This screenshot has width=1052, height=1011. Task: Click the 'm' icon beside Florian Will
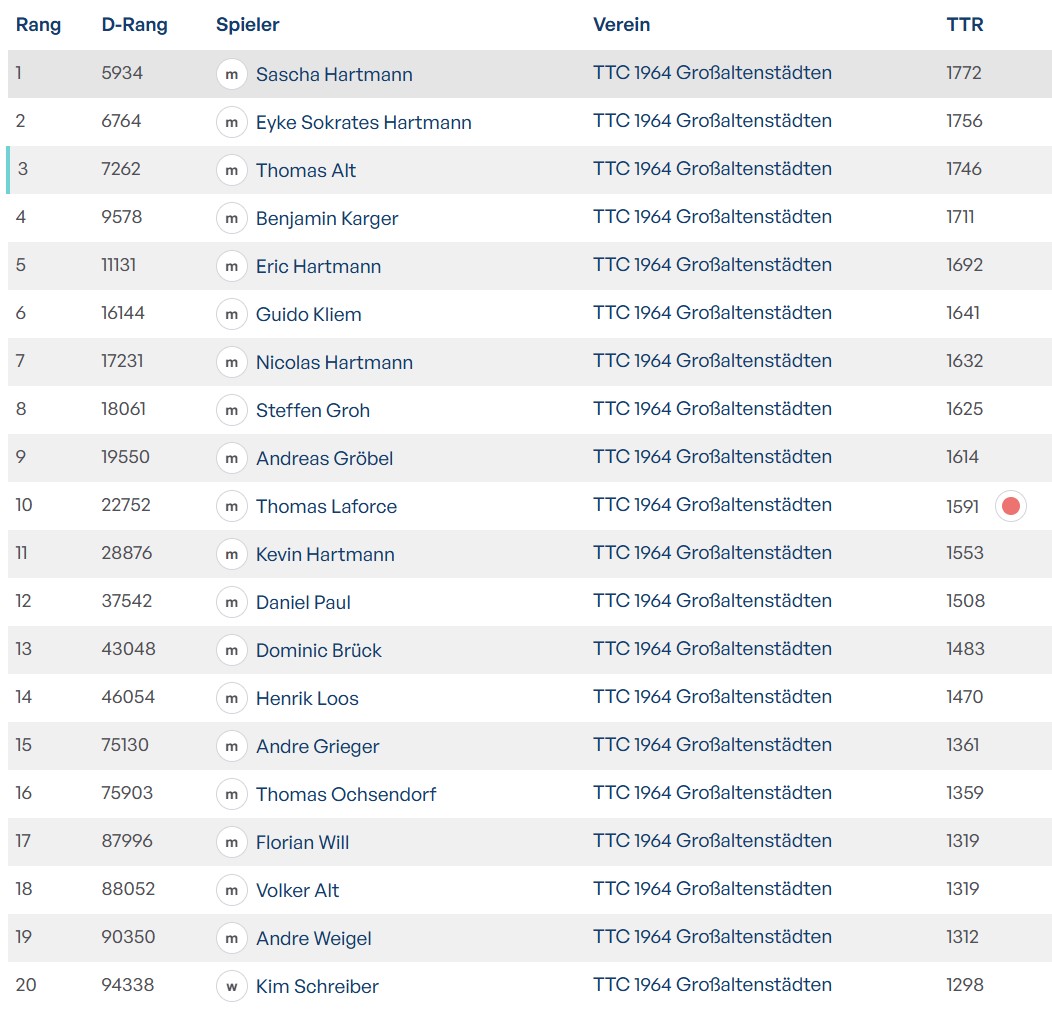pyautogui.click(x=231, y=842)
